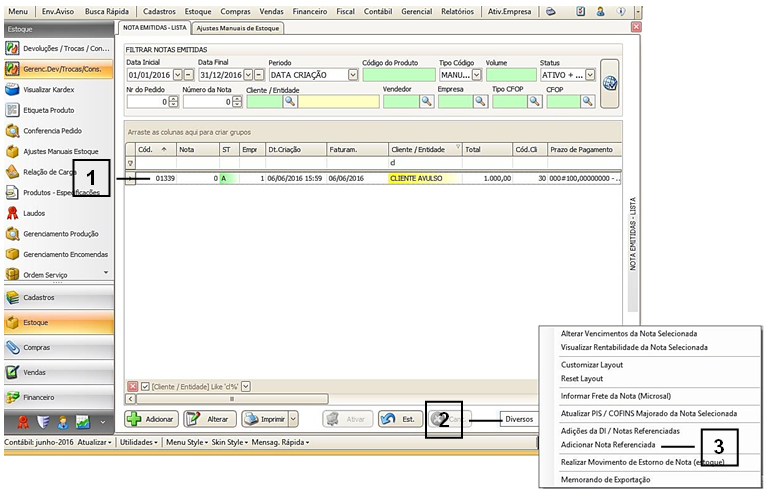Click the CFOP lookup magnifier icon
This screenshot has width=766, height=493.
(x=587, y=101)
